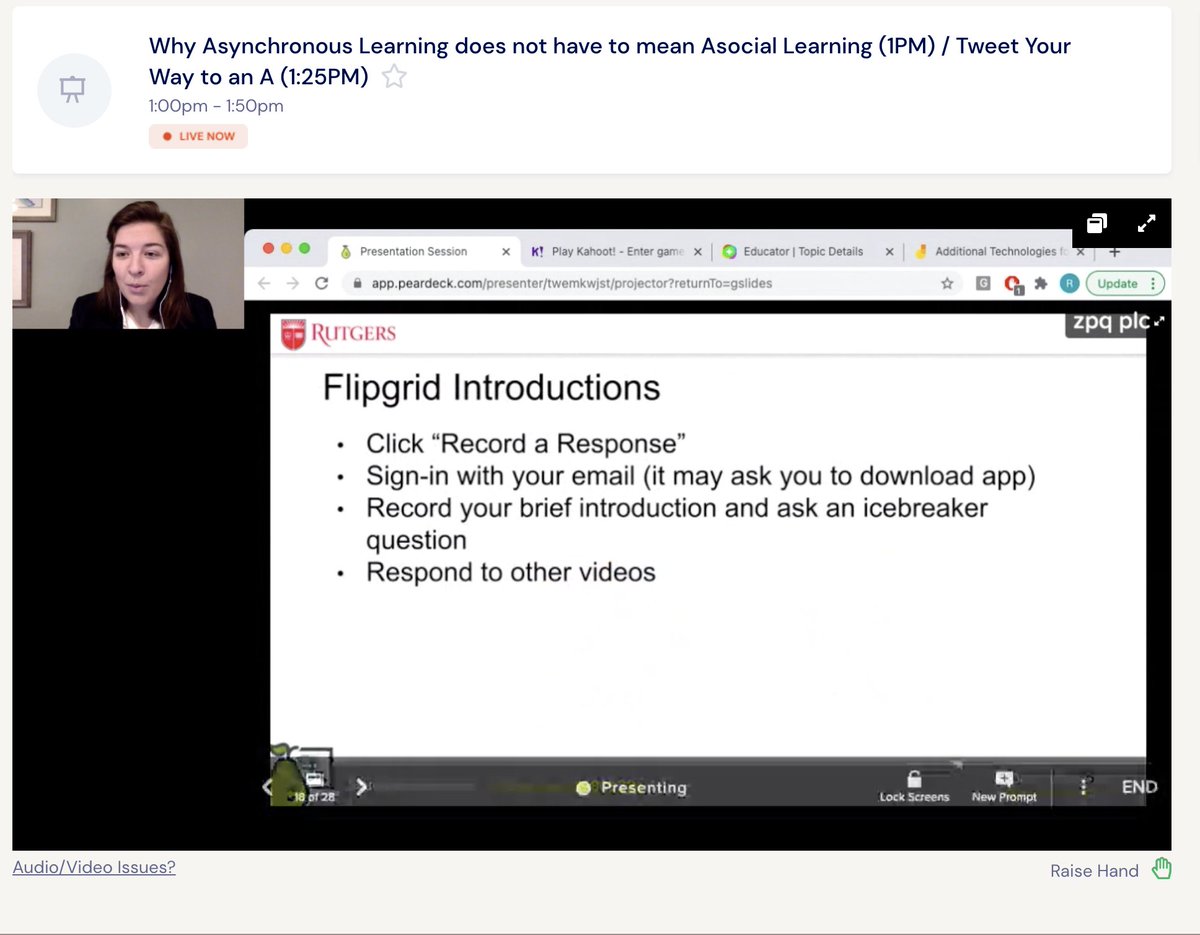Click the Presenting status indicator
The width and height of the screenshot is (1200, 935).
point(632,788)
